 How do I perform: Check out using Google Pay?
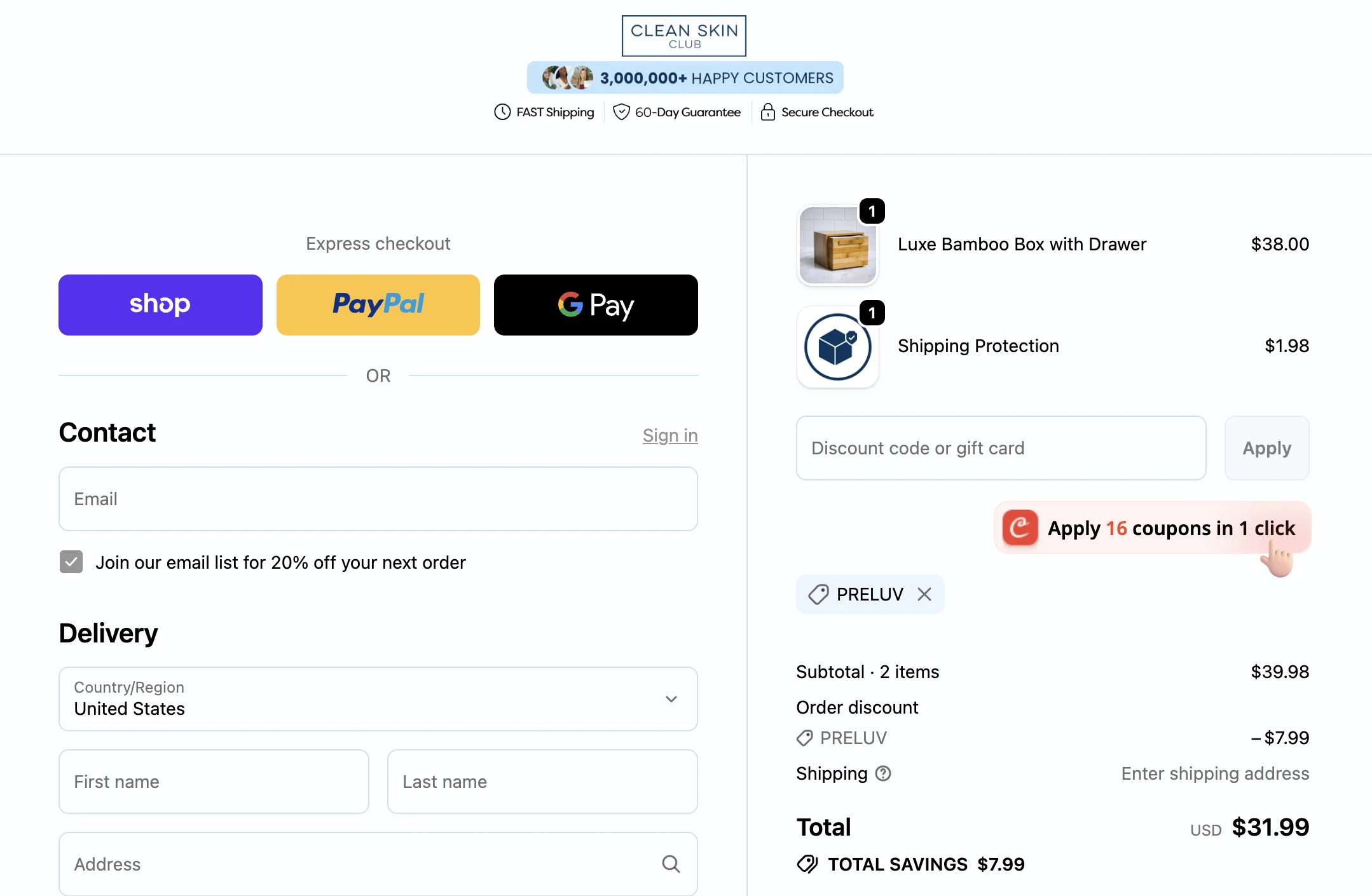click(596, 305)
